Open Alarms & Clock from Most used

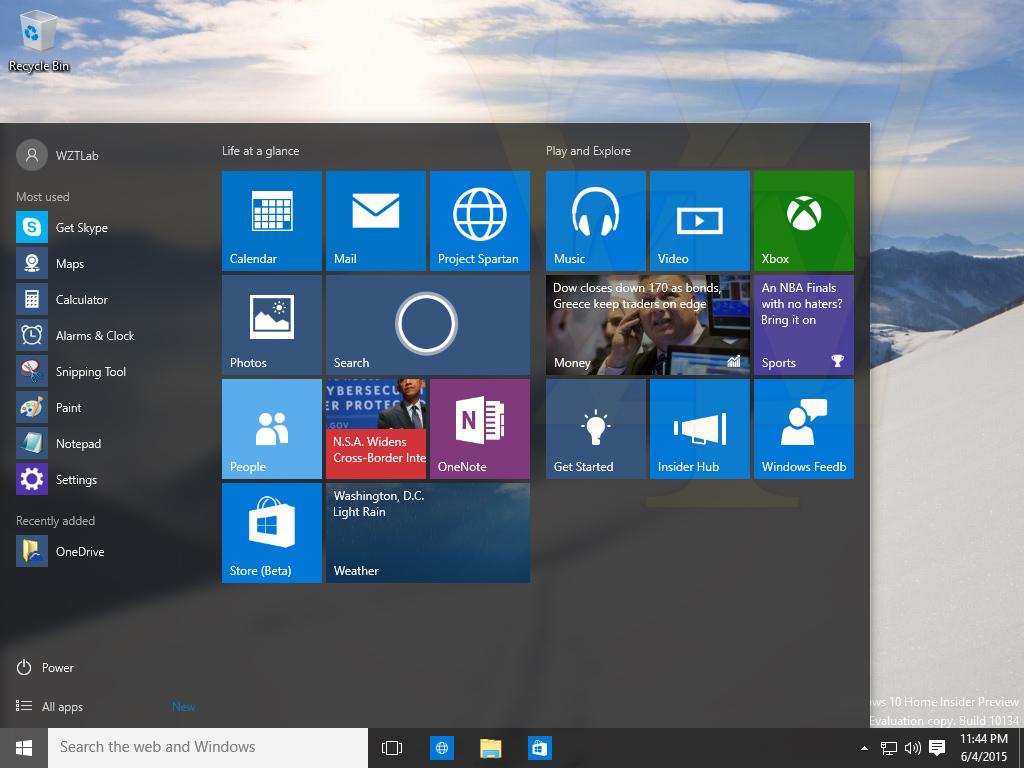point(108,335)
